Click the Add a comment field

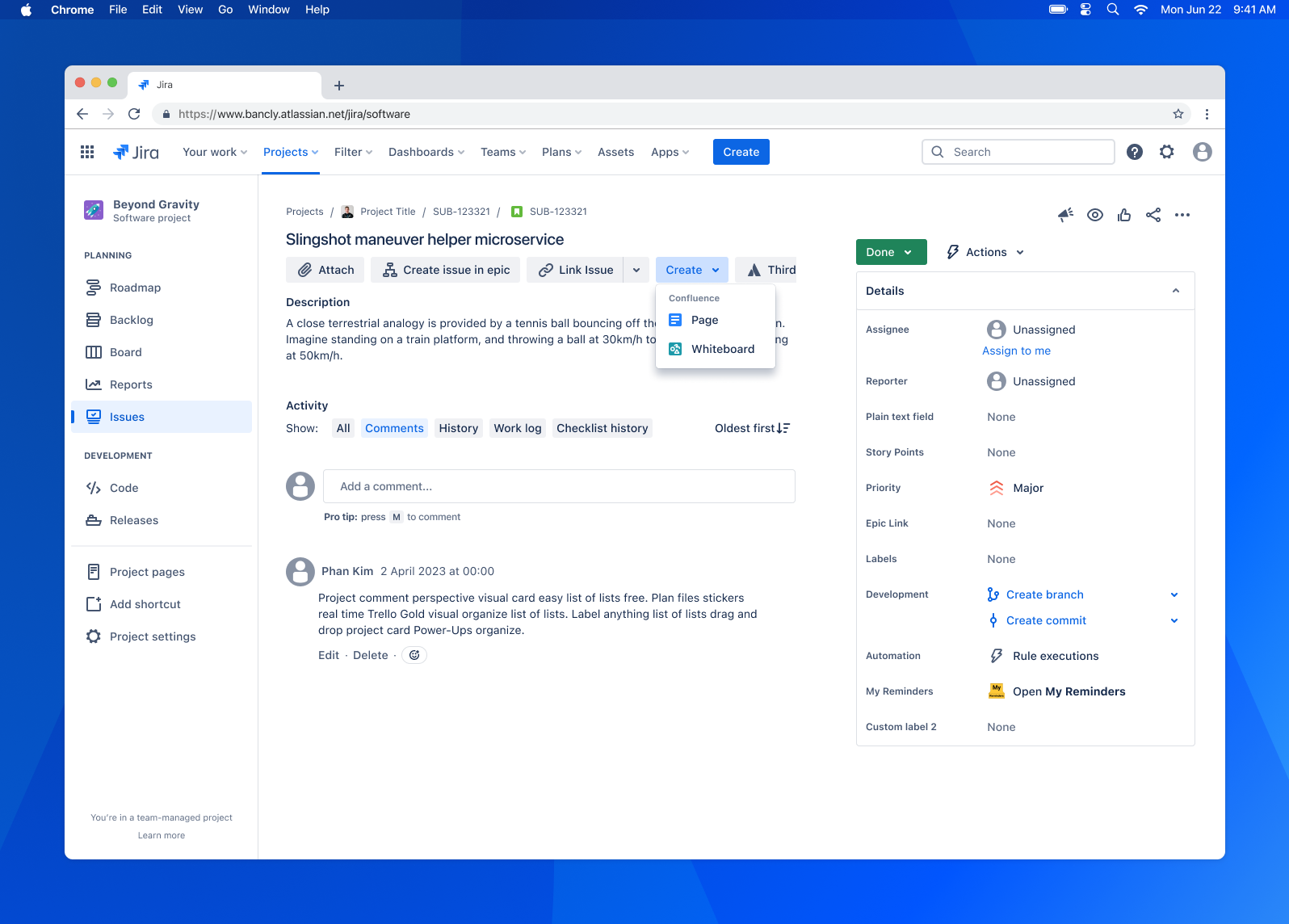(x=559, y=486)
